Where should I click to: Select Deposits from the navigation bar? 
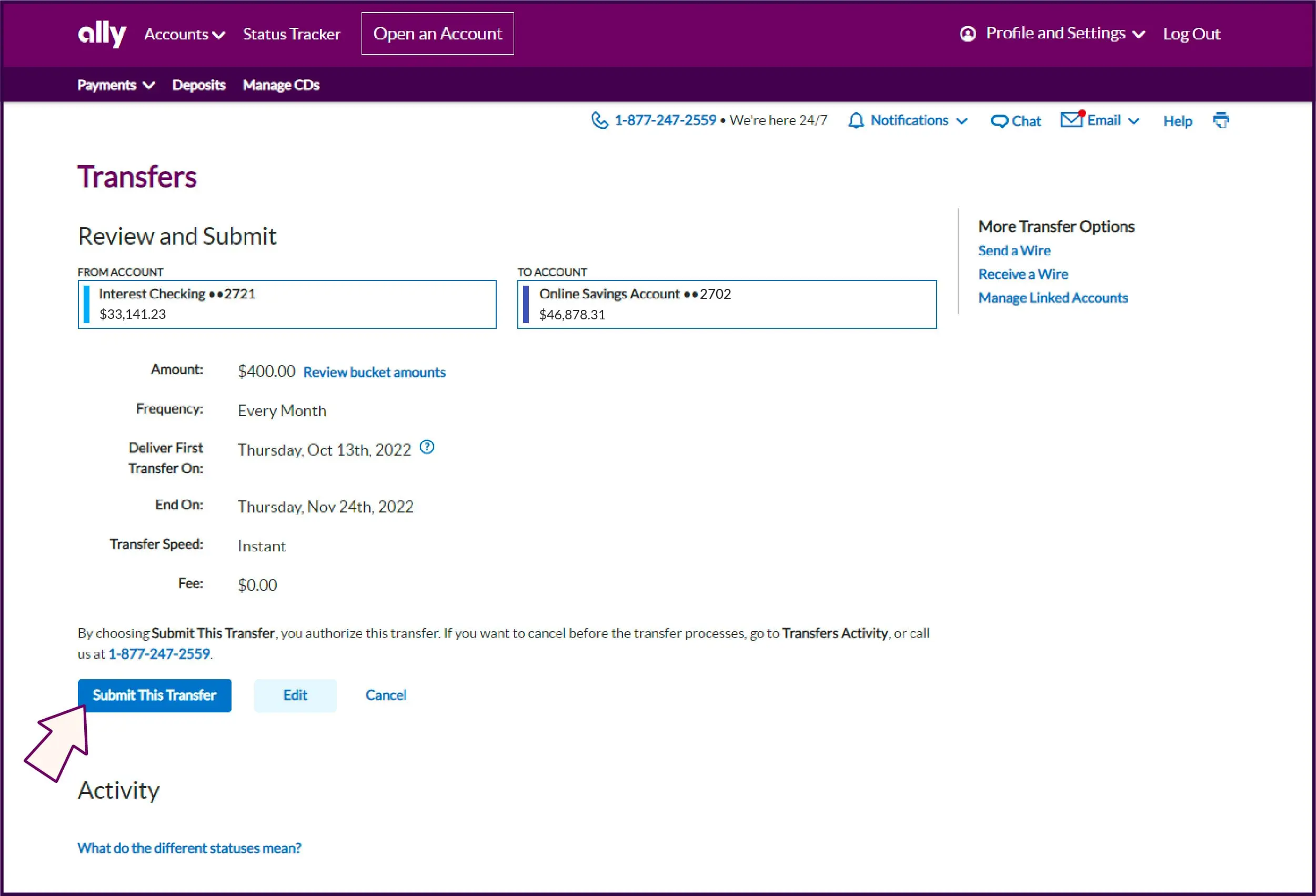tap(198, 84)
